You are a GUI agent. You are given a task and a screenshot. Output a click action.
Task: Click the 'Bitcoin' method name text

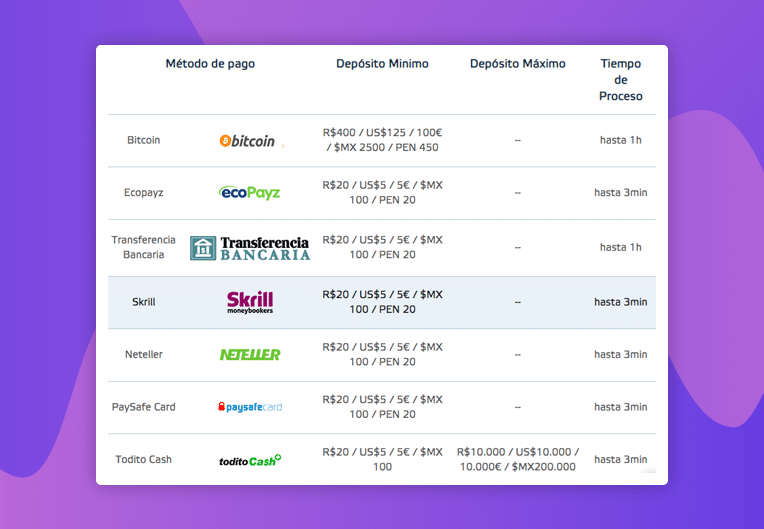pyautogui.click(x=144, y=140)
